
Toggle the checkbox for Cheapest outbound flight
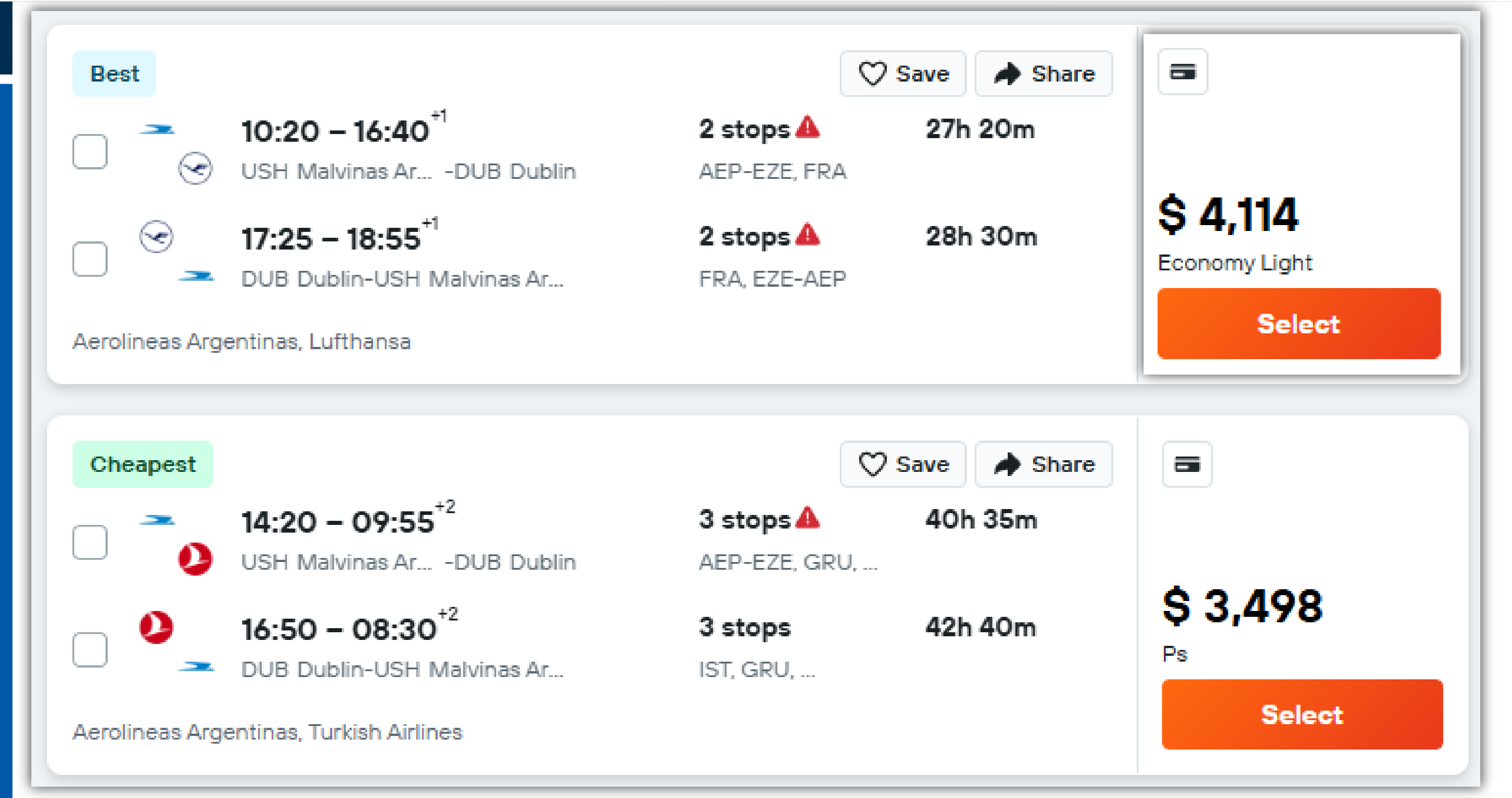coord(89,540)
